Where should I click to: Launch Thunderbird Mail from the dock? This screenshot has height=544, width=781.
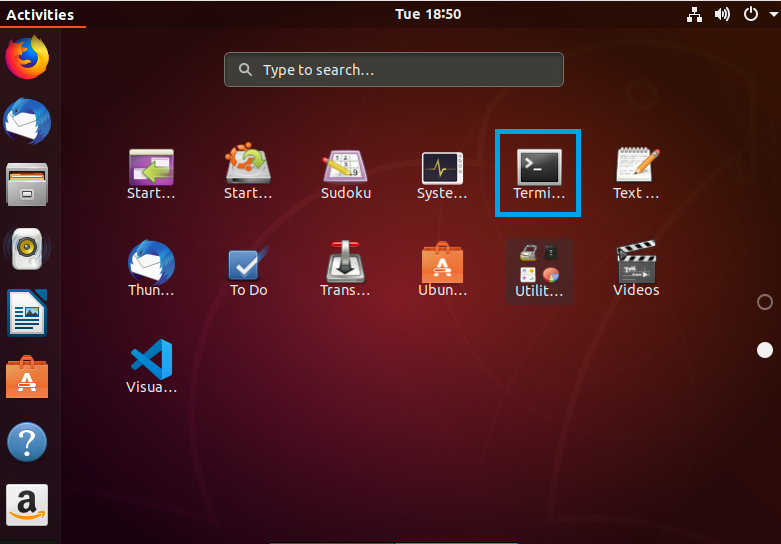coord(27,122)
